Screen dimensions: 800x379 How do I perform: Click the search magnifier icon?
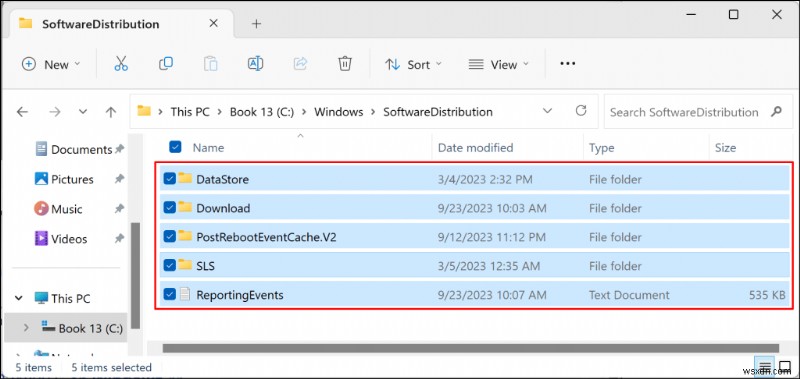(777, 111)
